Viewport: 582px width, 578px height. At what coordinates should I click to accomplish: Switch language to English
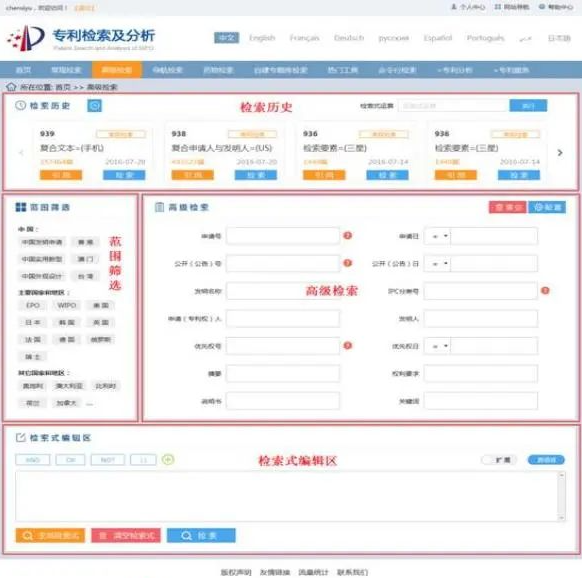coord(262,38)
